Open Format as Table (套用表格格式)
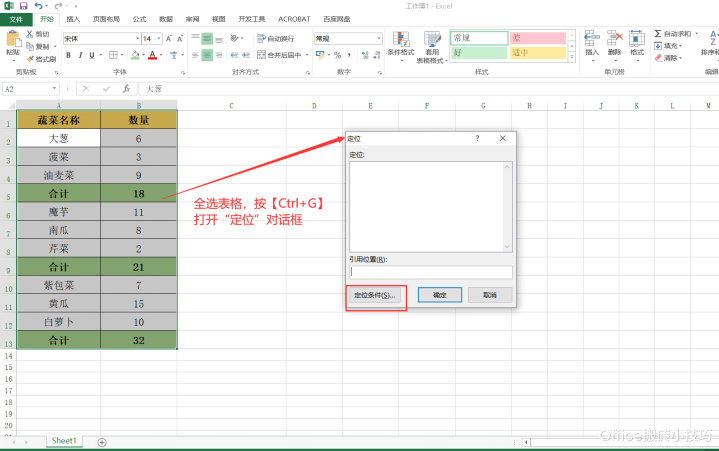 432,47
